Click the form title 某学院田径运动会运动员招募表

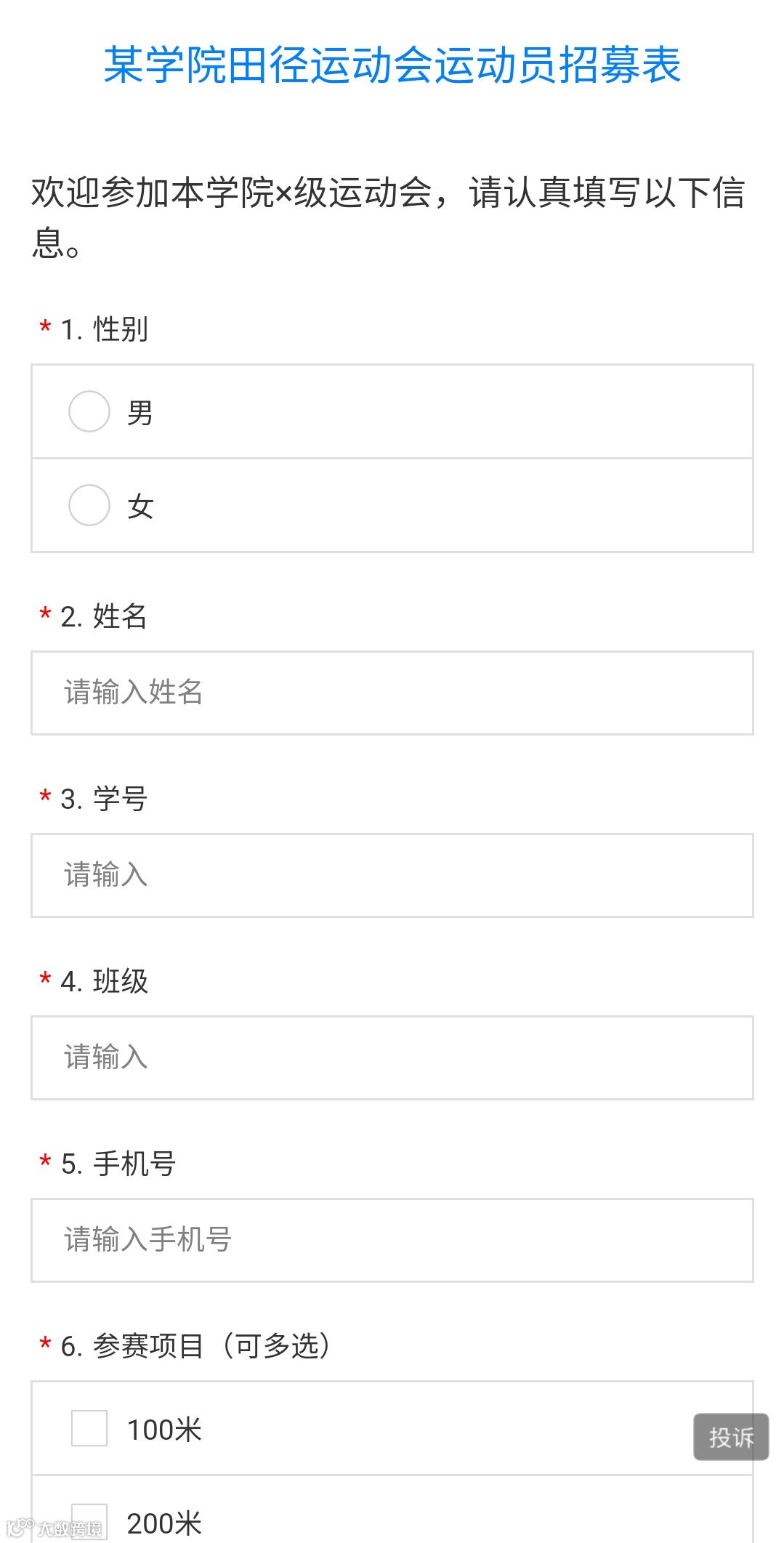392,65
